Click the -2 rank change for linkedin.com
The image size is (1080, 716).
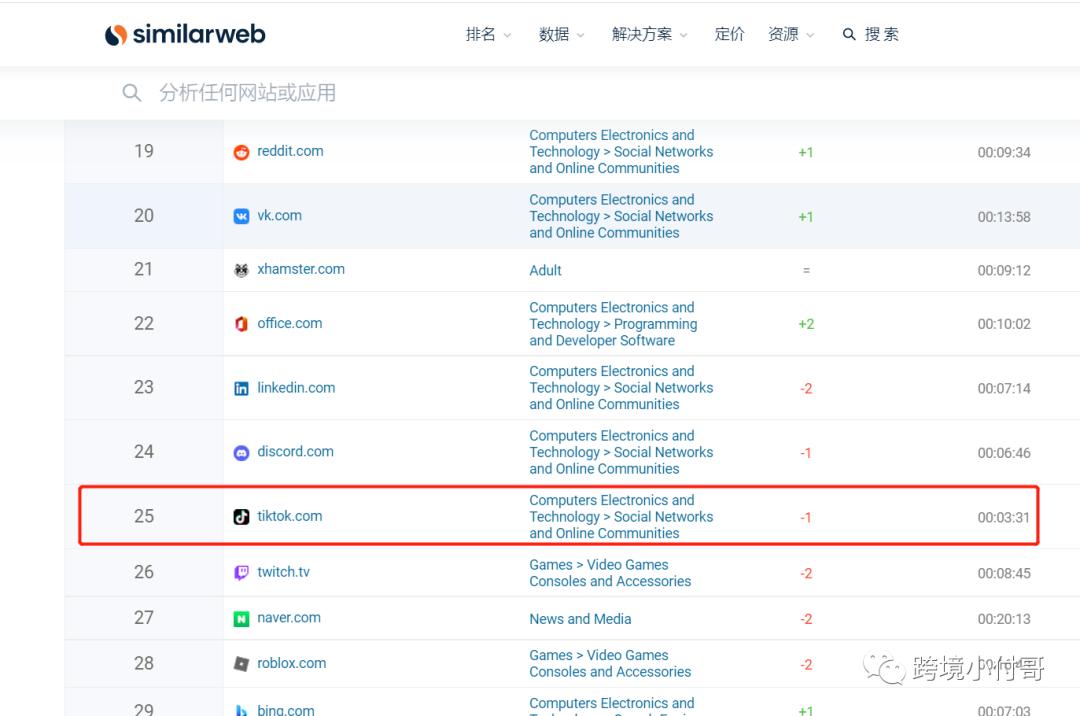click(806, 389)
